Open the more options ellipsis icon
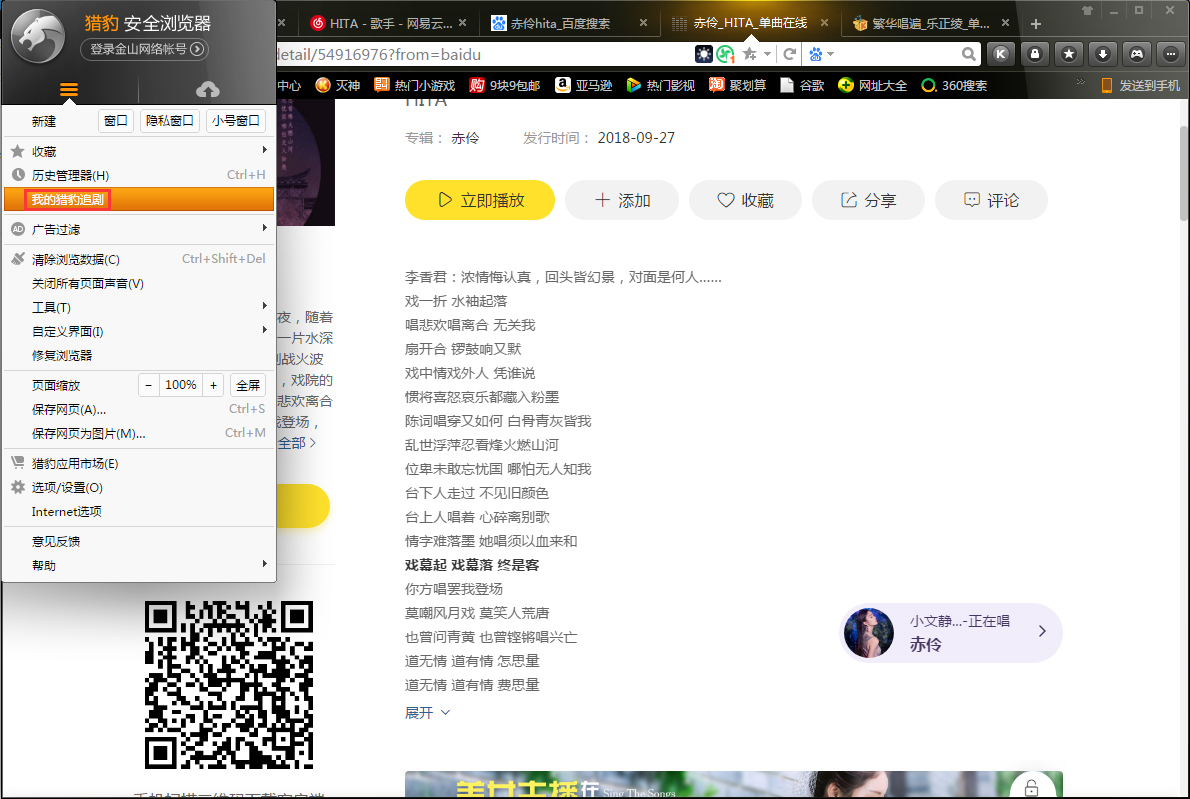 (x=1171, y=54)
